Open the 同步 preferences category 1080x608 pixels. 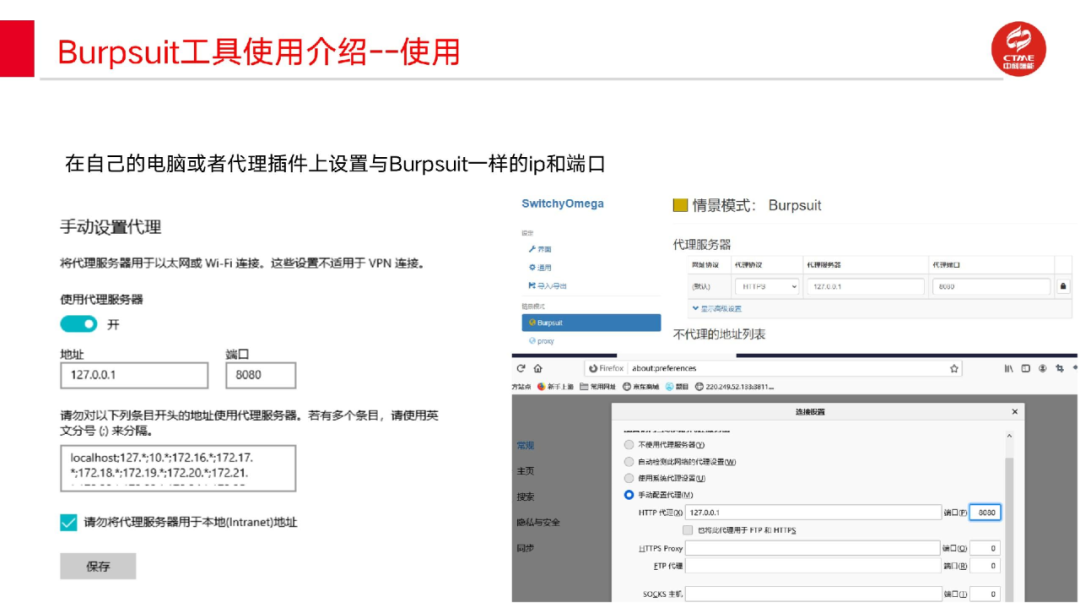coord(526,548)
